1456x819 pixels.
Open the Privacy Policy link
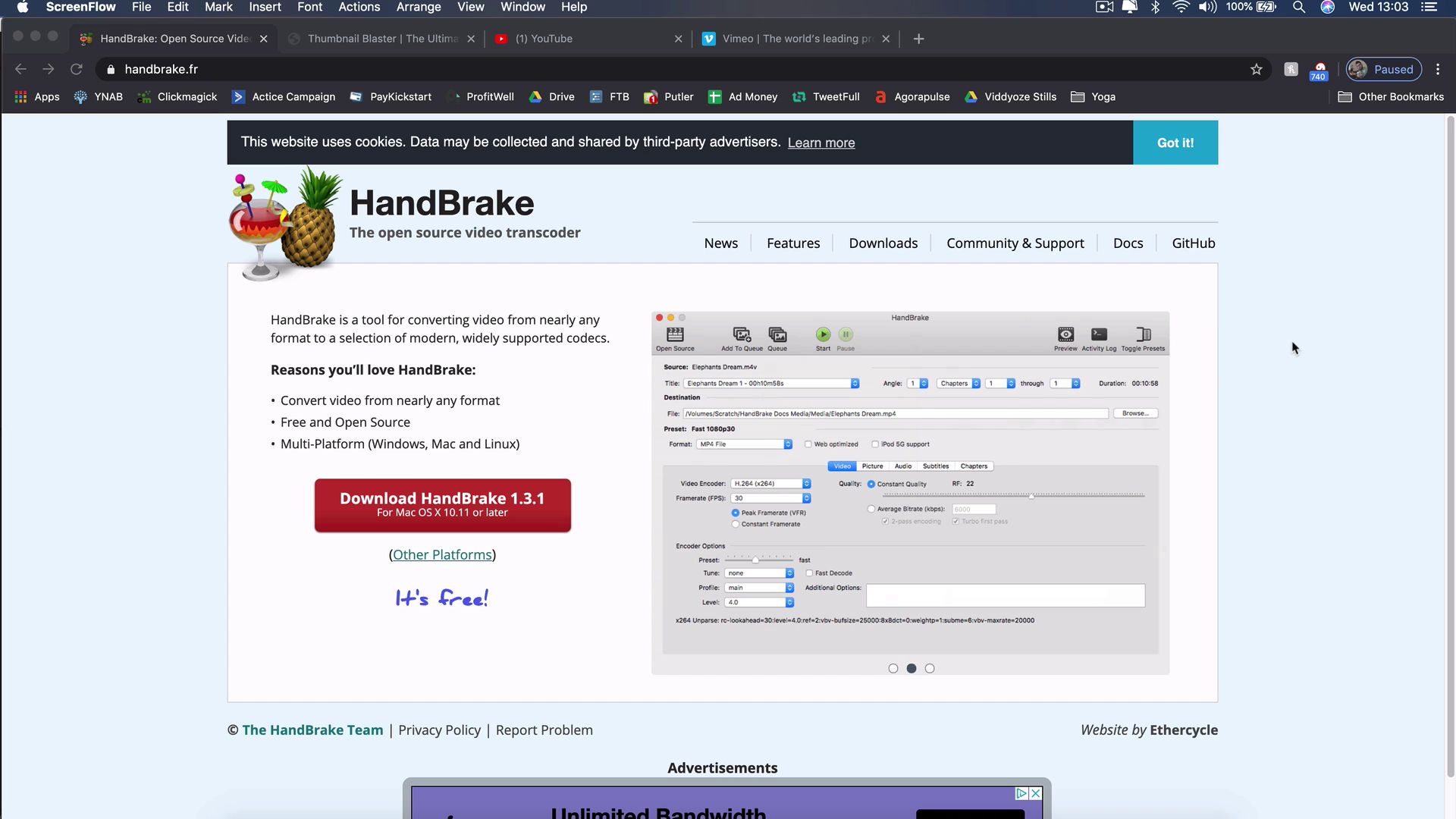coord(439,730)
